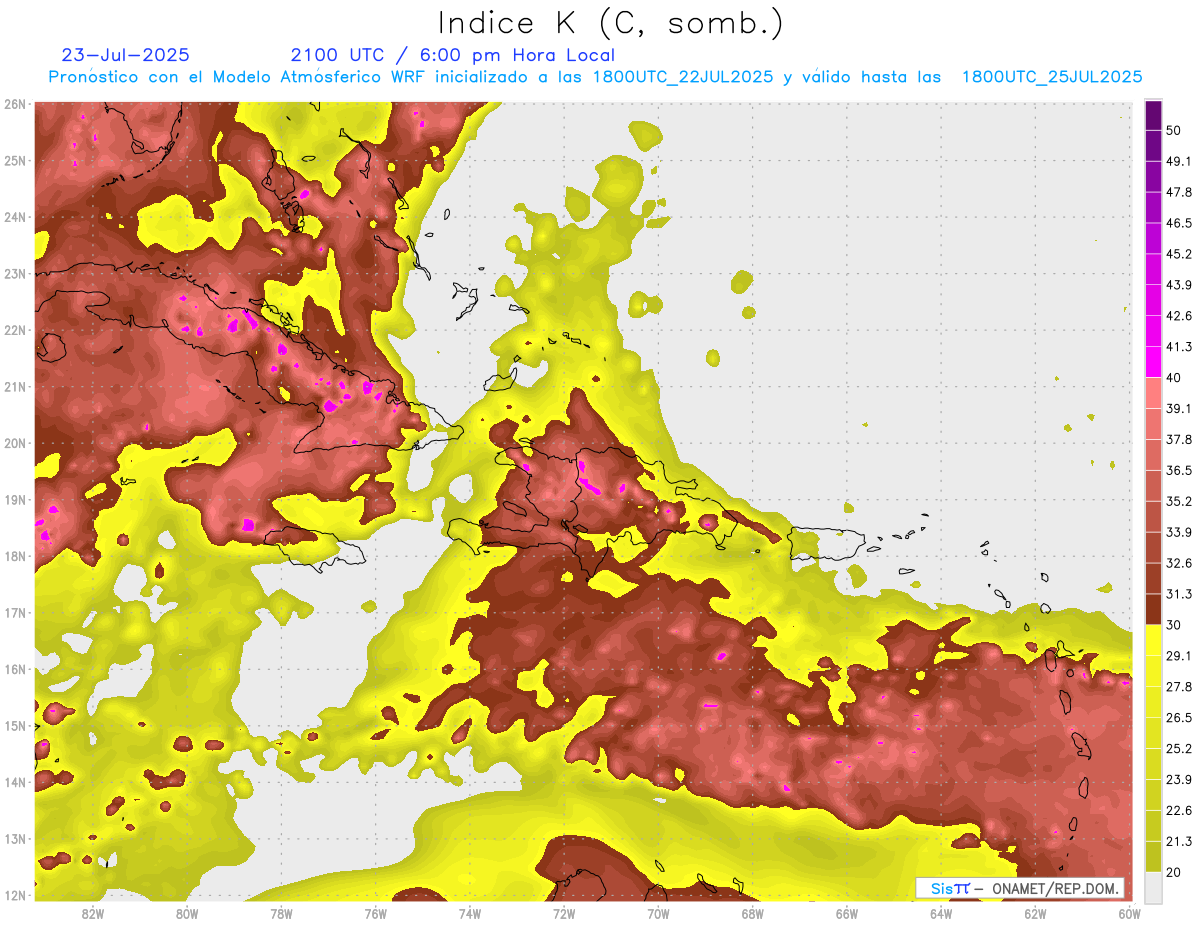Click the colorbar value 39.1
This screenshot has width=1200, height=927.
1179,409
